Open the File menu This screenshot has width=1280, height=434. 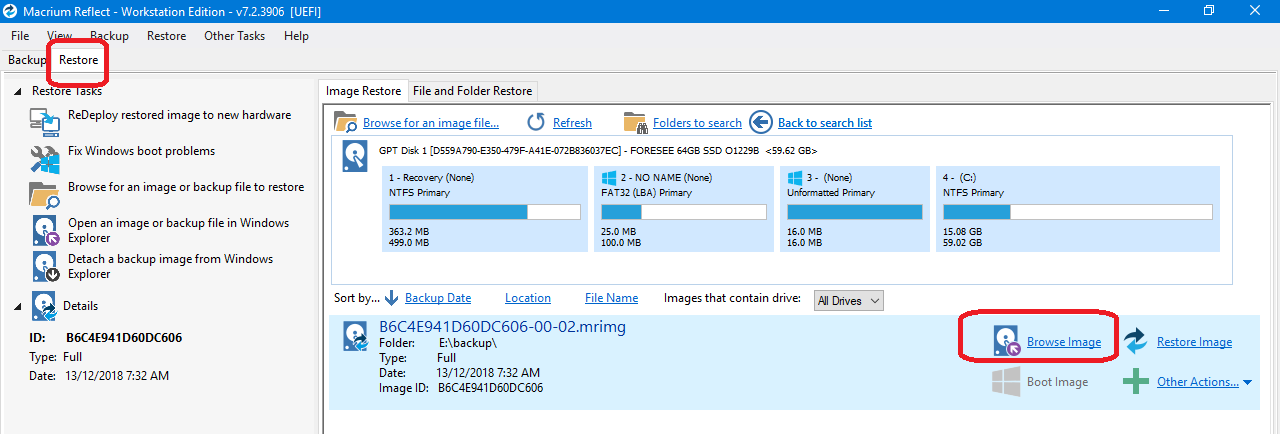coord(20,35)
